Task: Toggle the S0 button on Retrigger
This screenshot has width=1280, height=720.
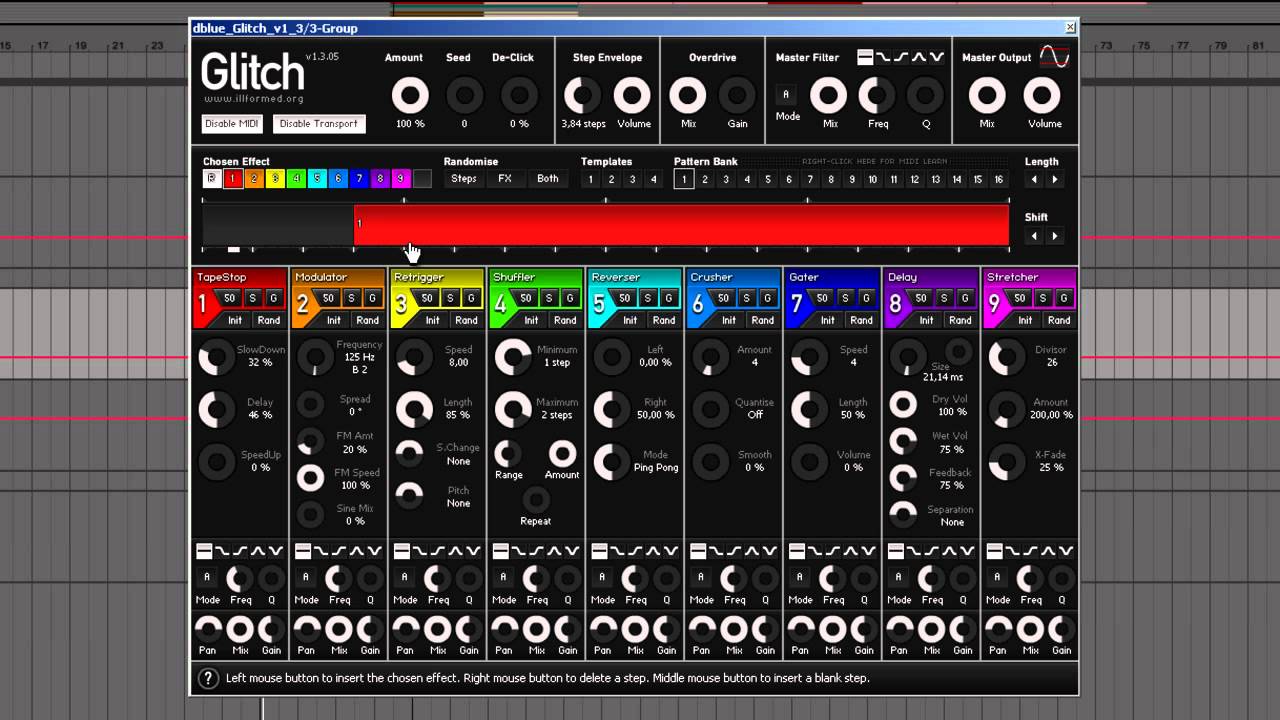Action: point(427,298)
